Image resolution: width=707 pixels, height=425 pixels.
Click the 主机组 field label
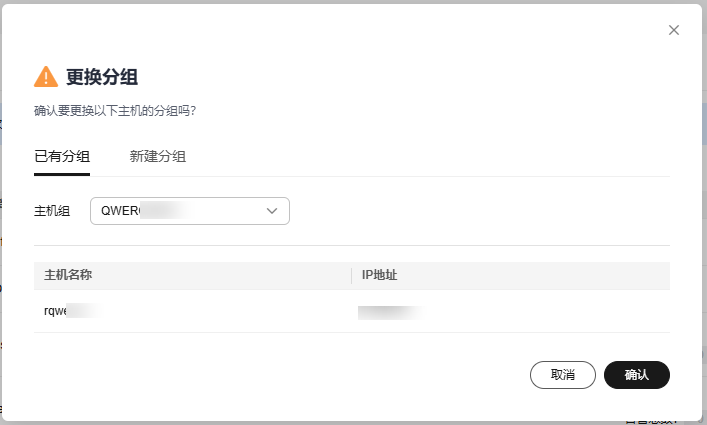[x=52, y=211]
